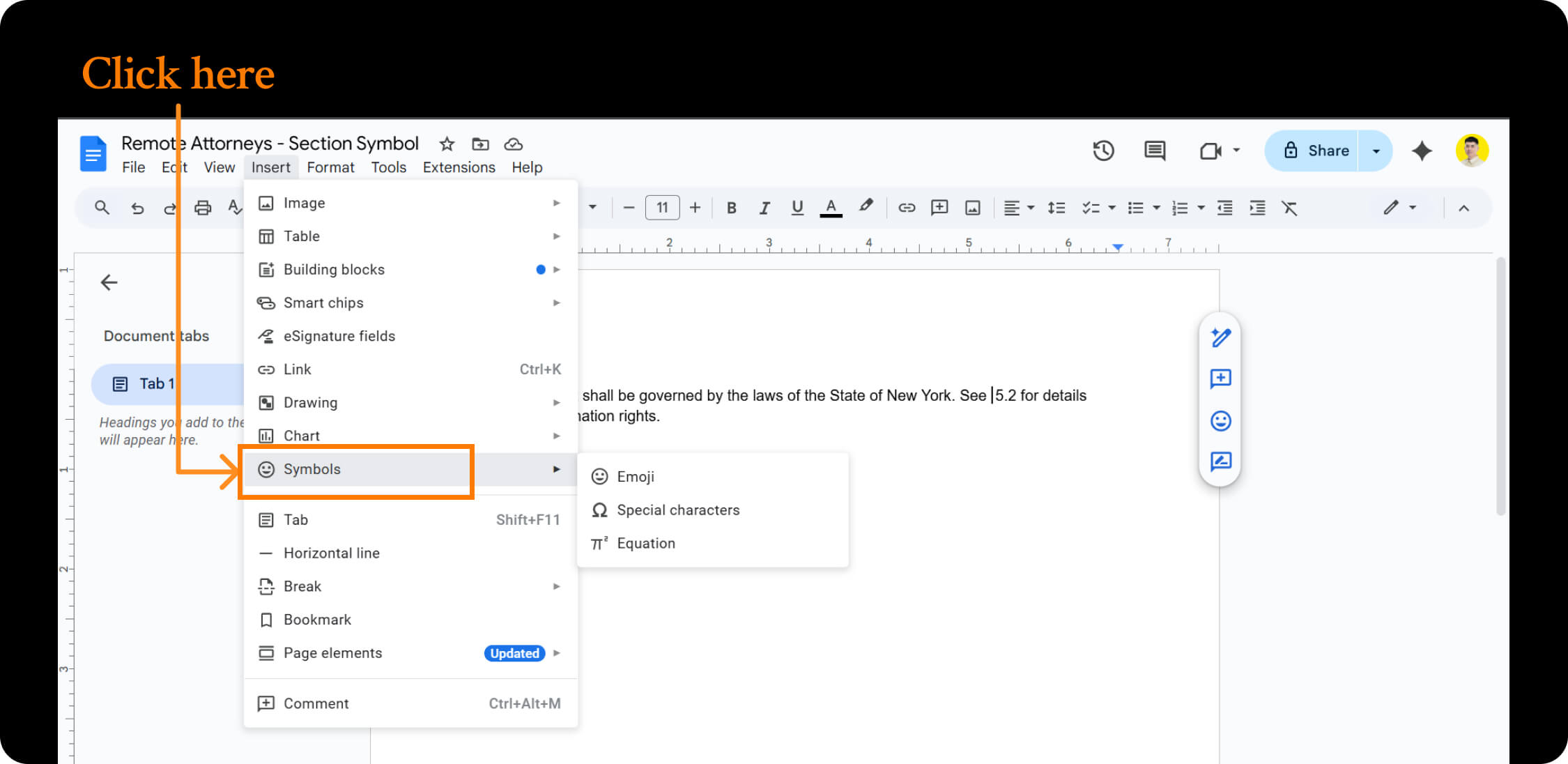Open version history clock icon
The image size is (1568, 764).
pyautogui.click(x=1103, y=151)
